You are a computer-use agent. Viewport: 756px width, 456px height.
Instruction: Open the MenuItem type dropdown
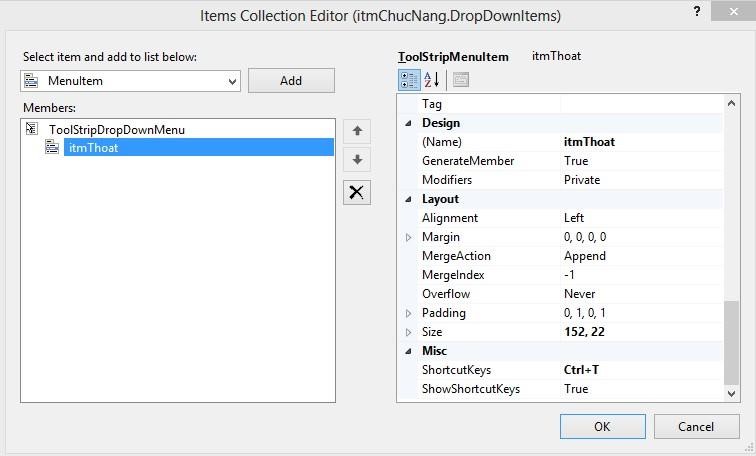tap(232, 81)
